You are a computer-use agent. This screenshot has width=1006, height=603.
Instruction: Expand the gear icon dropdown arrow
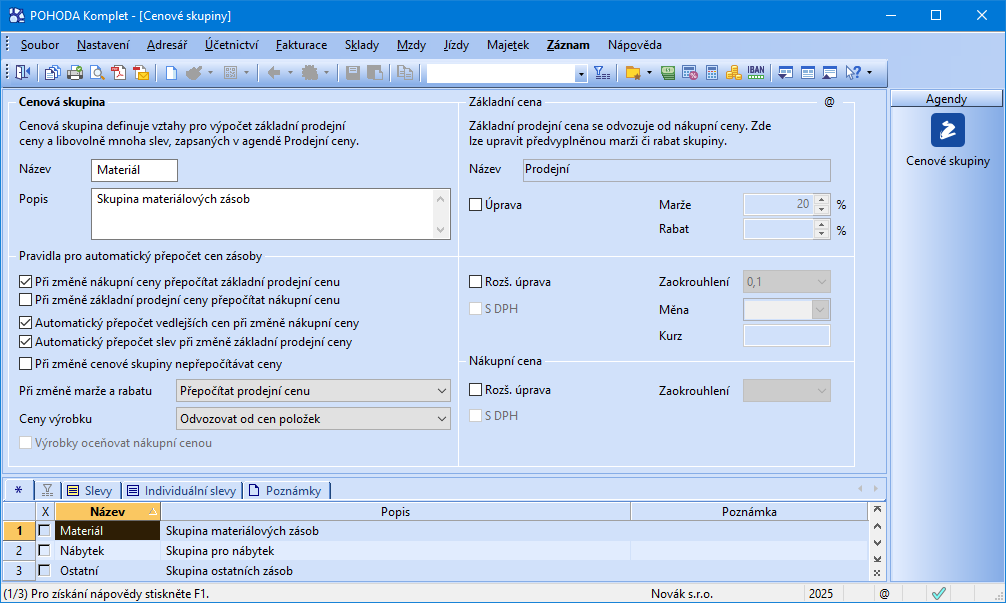(326, 72)
